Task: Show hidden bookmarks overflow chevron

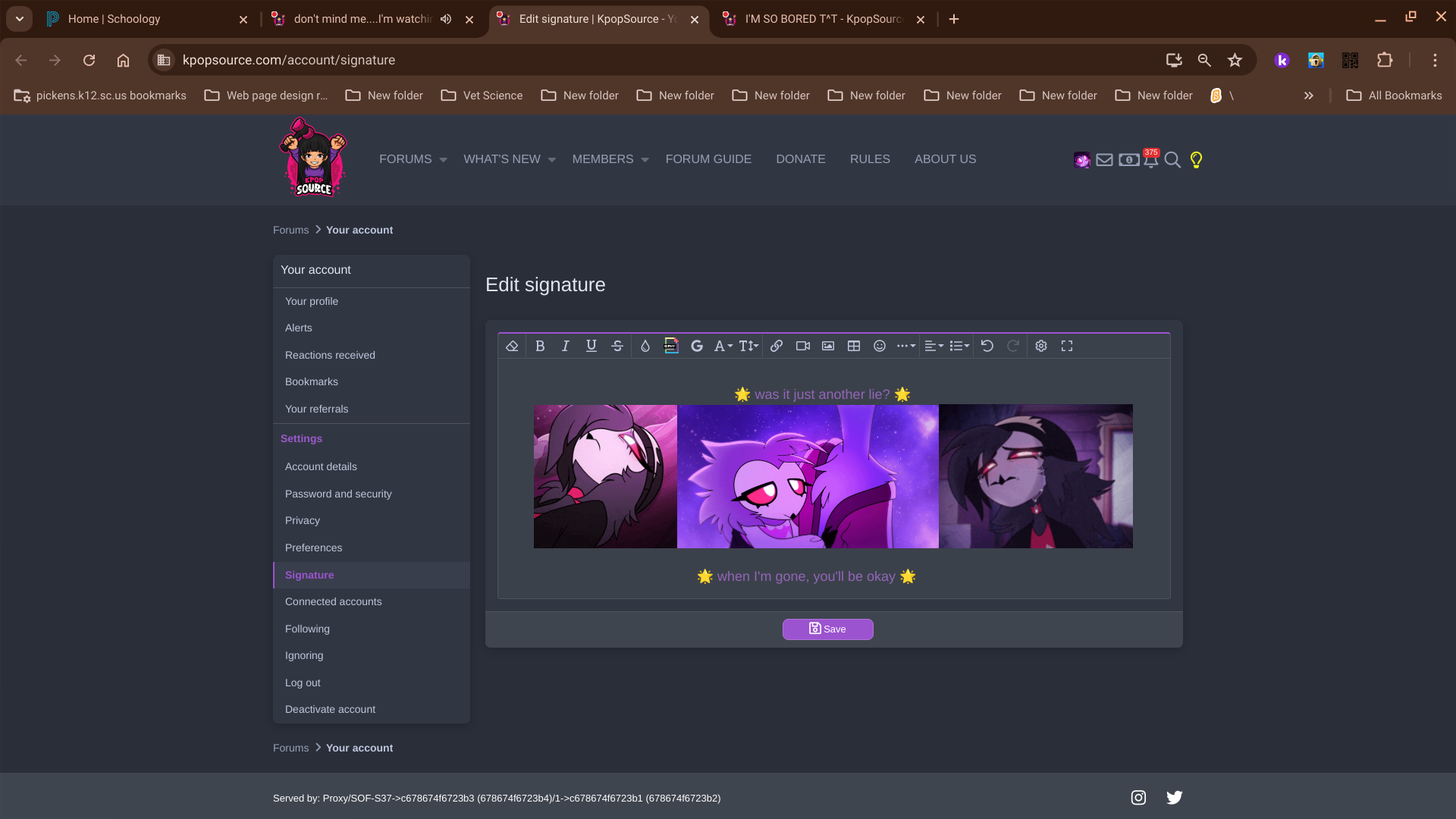Action: point(1309,96)
